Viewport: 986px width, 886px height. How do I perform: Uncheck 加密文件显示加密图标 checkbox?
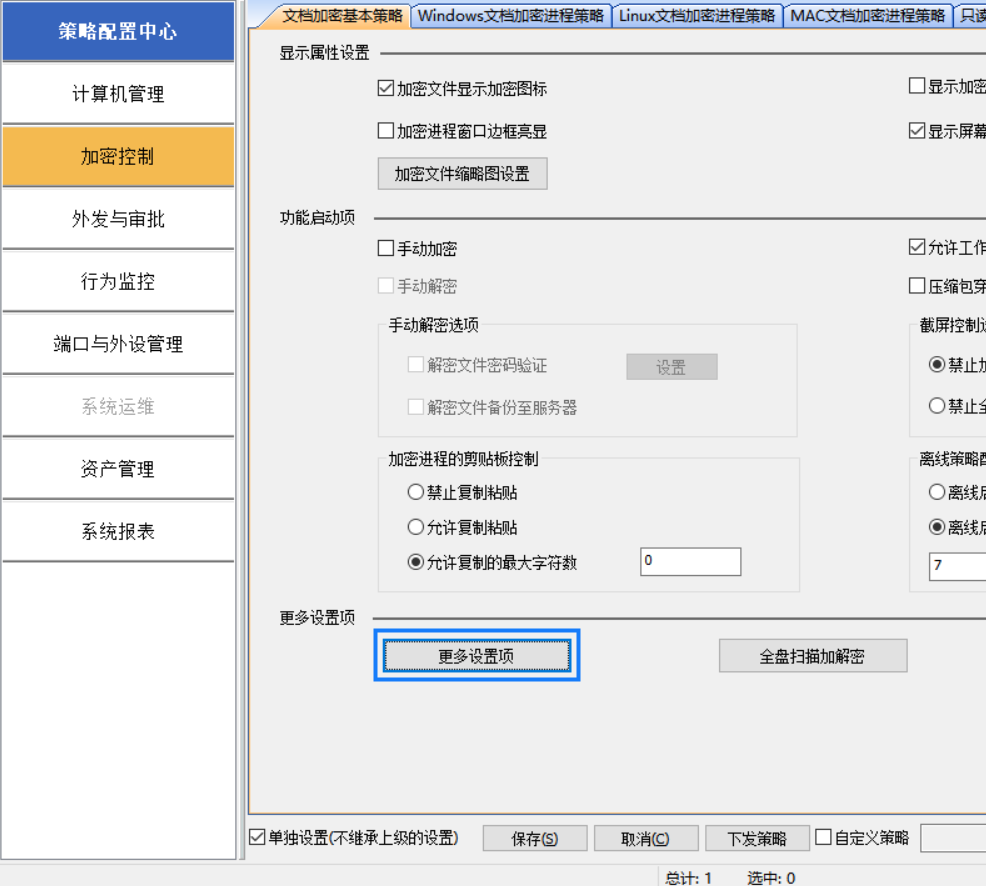click(x=386, y=89)
